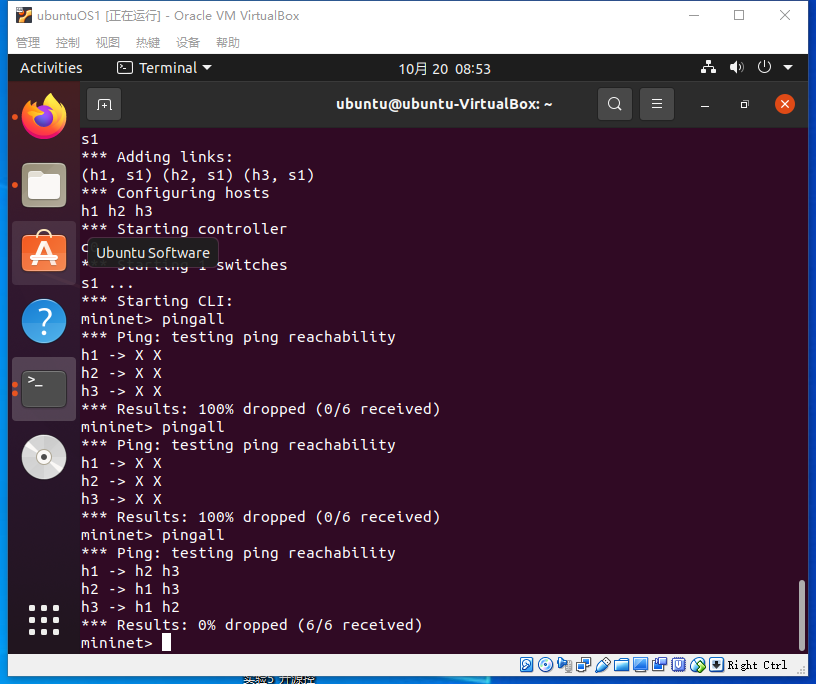This screenshot has width=816, height=684.
Task: Open Firefox from the Ubuntu dock
Action: pos(44,117)
